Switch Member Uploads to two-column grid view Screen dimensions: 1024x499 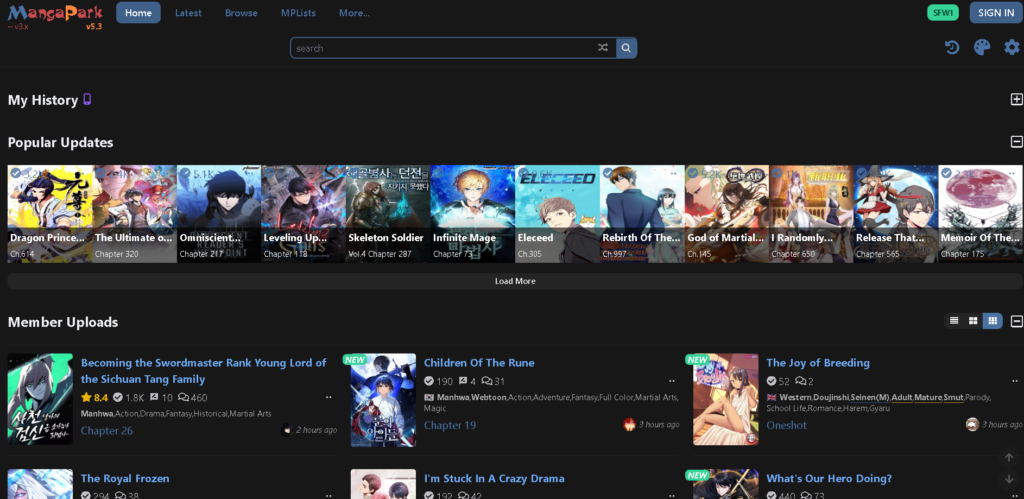point(973,321)
